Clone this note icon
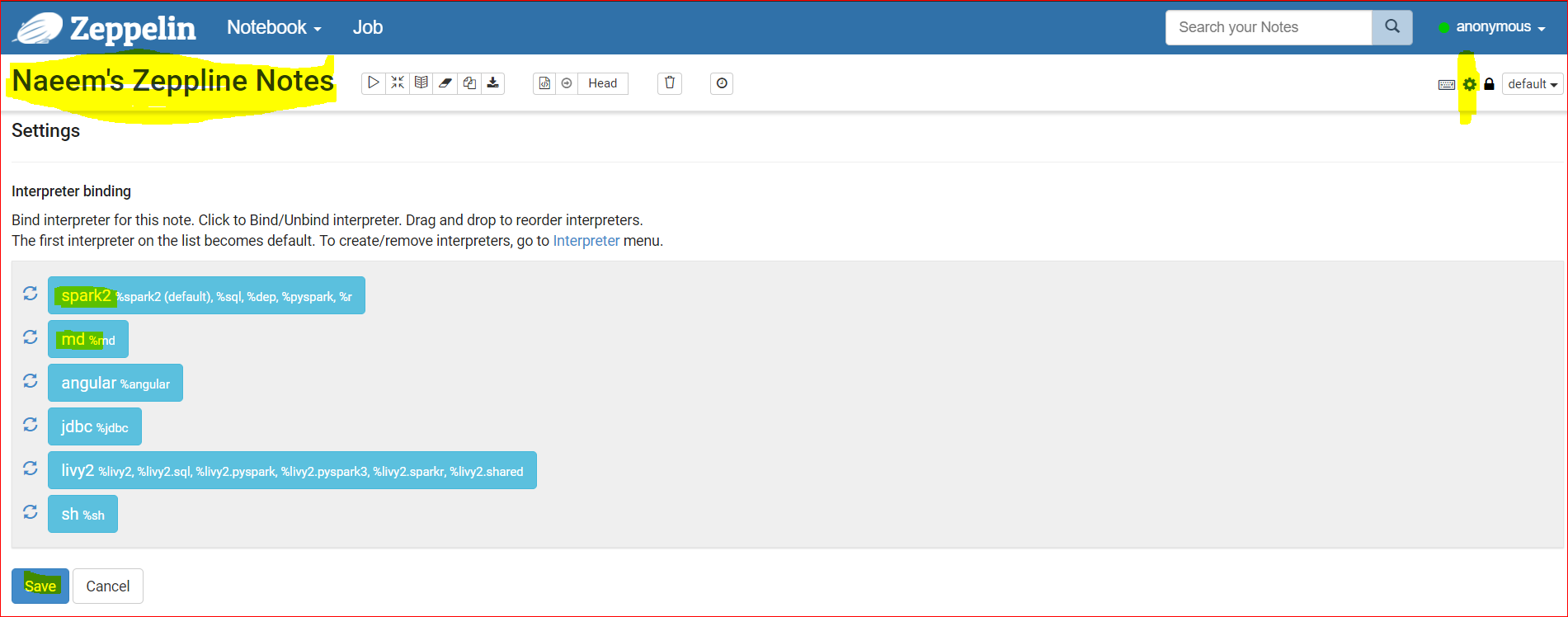Image resolution: width=1568 pixels, height=617 pixels. (469, 83)
